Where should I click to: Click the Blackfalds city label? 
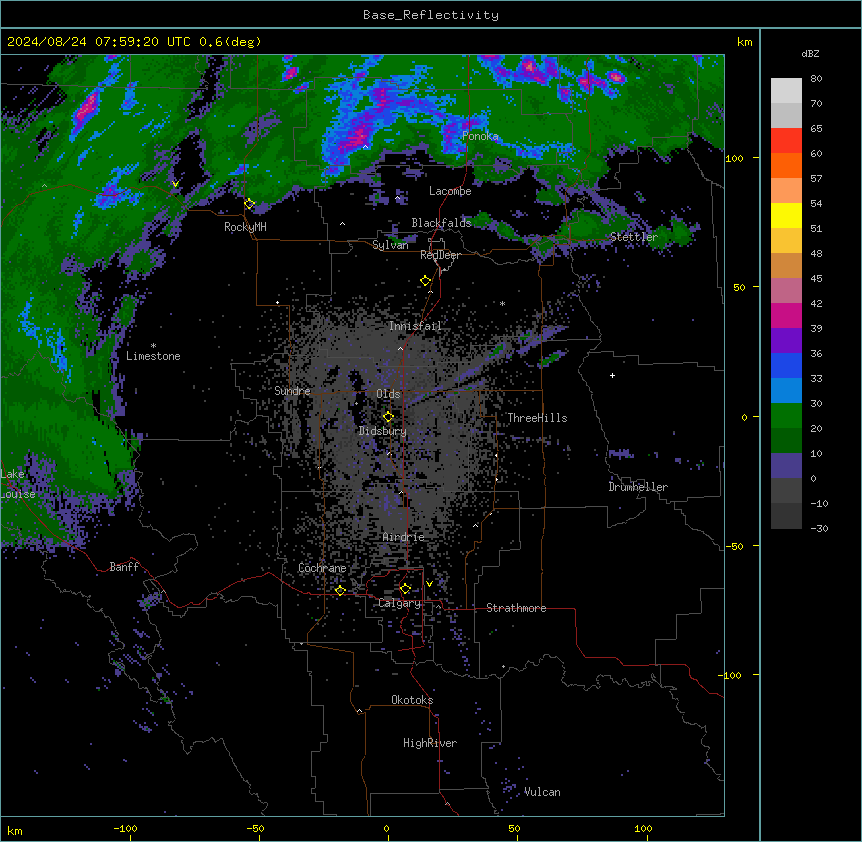[441, 223]
